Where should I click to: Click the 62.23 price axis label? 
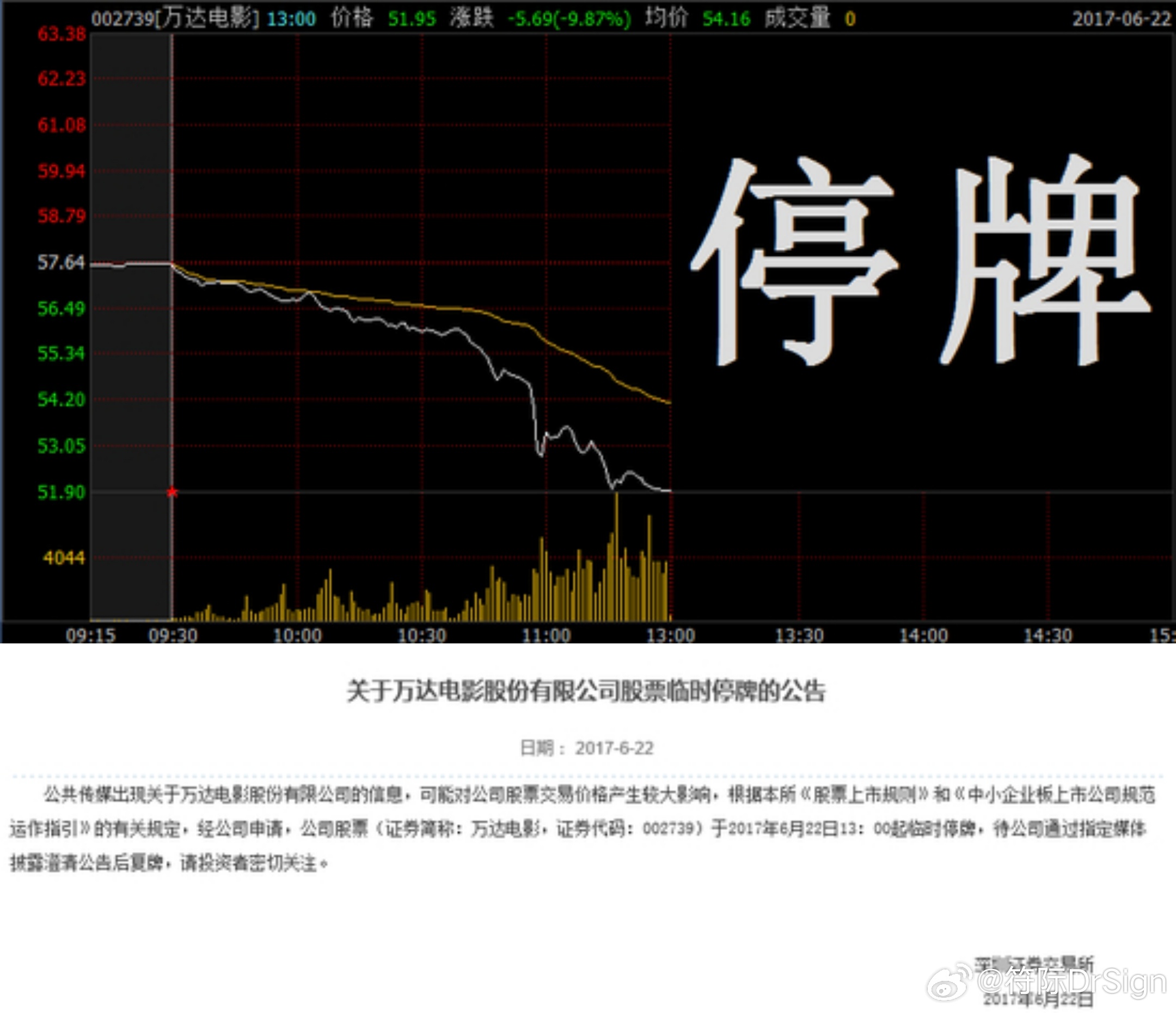62,79
